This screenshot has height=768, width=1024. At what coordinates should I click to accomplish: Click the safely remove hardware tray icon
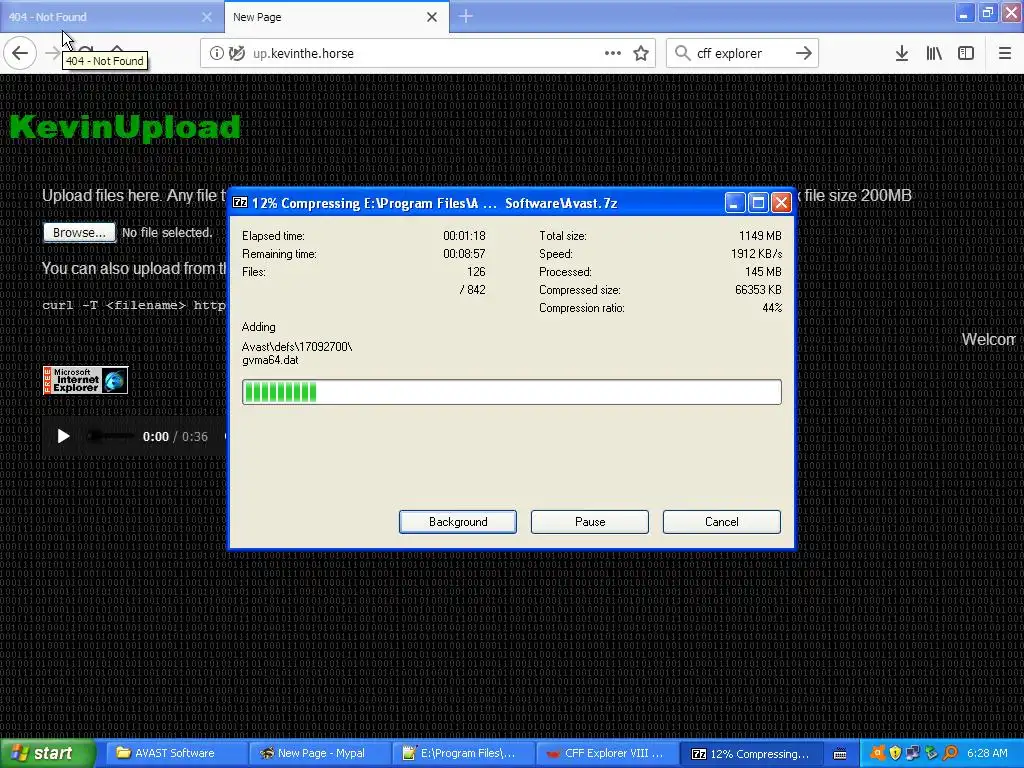(x=931, y=753)
